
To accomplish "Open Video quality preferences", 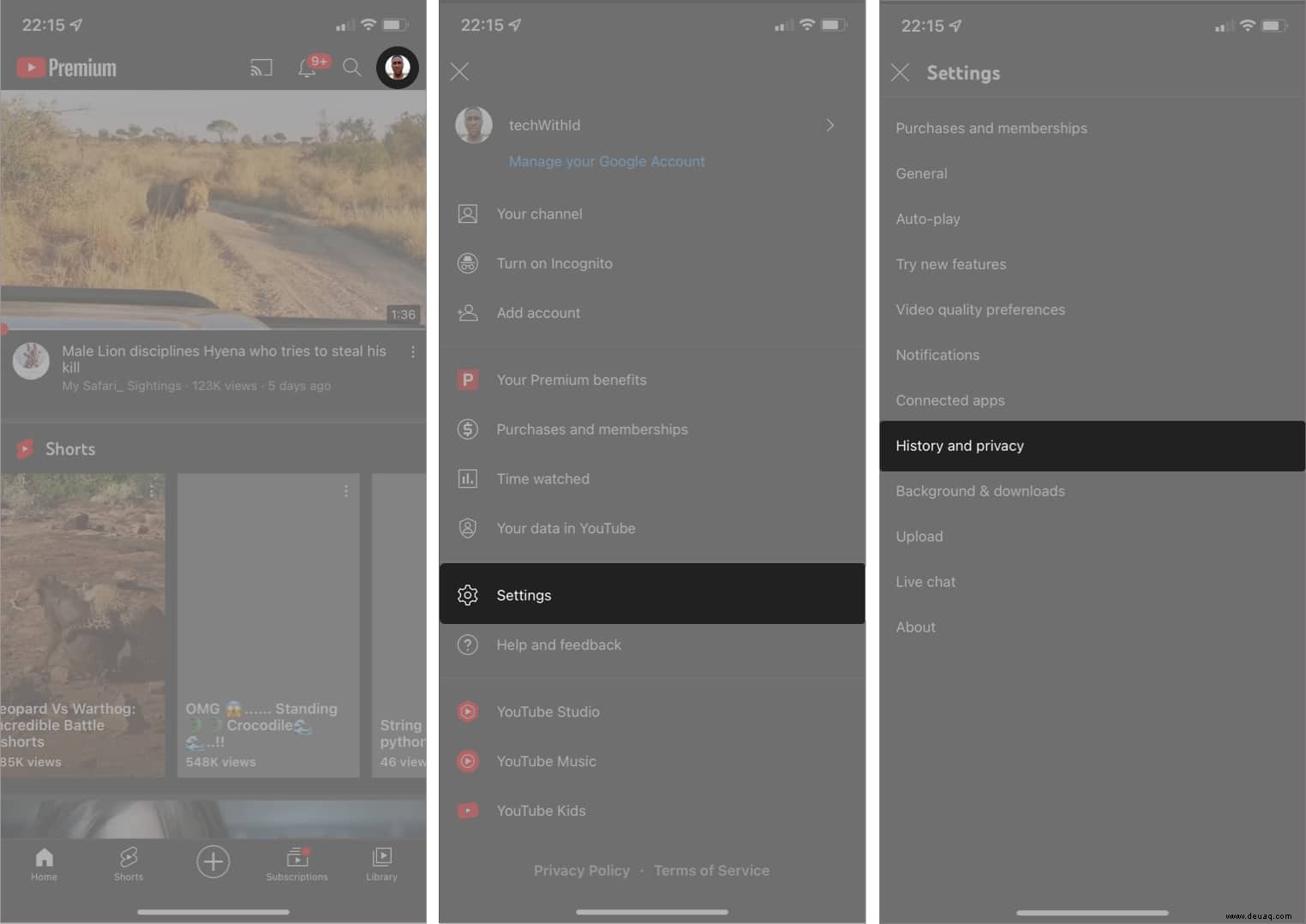I will coord(1093,310).
